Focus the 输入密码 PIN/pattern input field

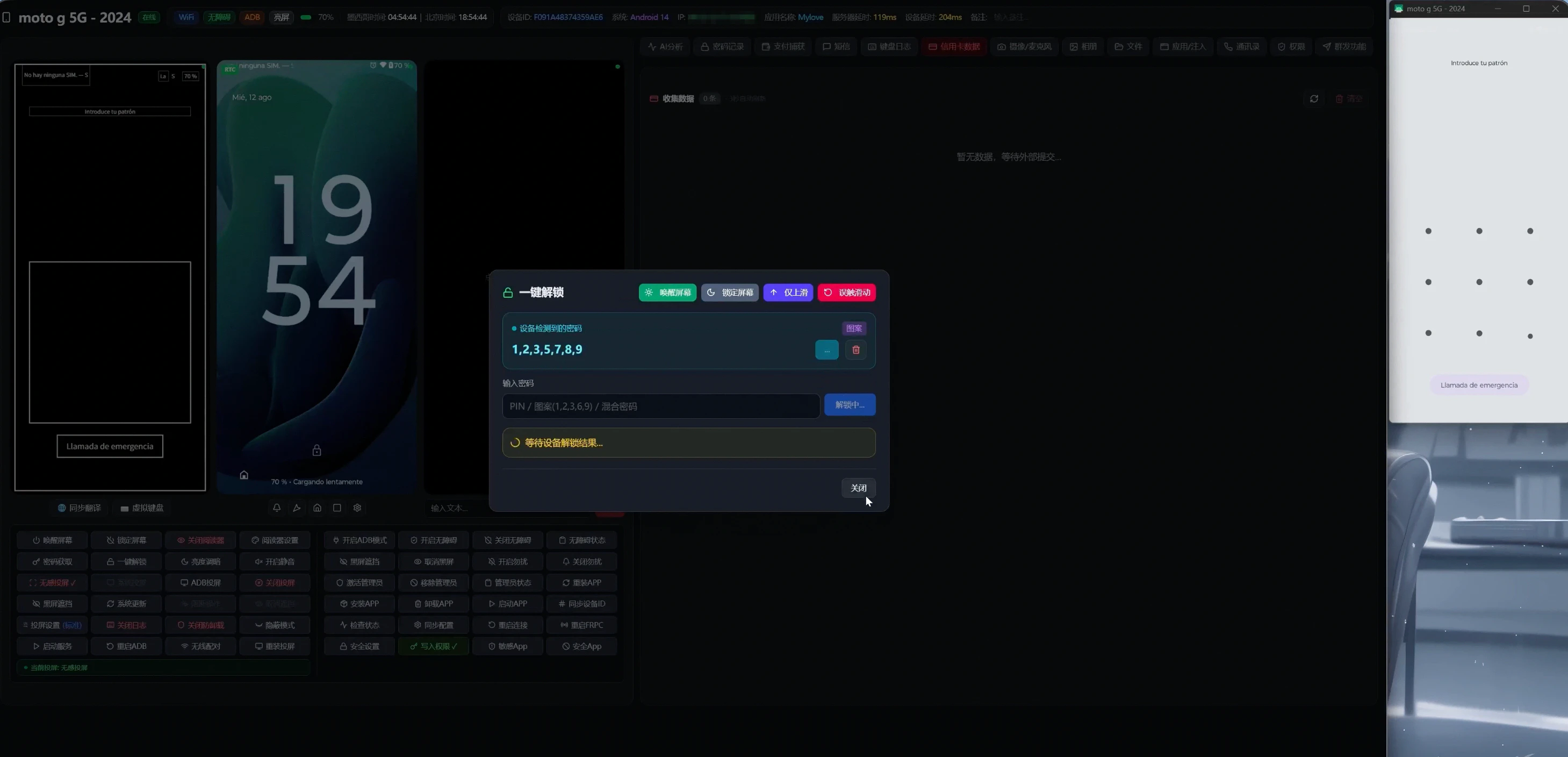(661, 406)
